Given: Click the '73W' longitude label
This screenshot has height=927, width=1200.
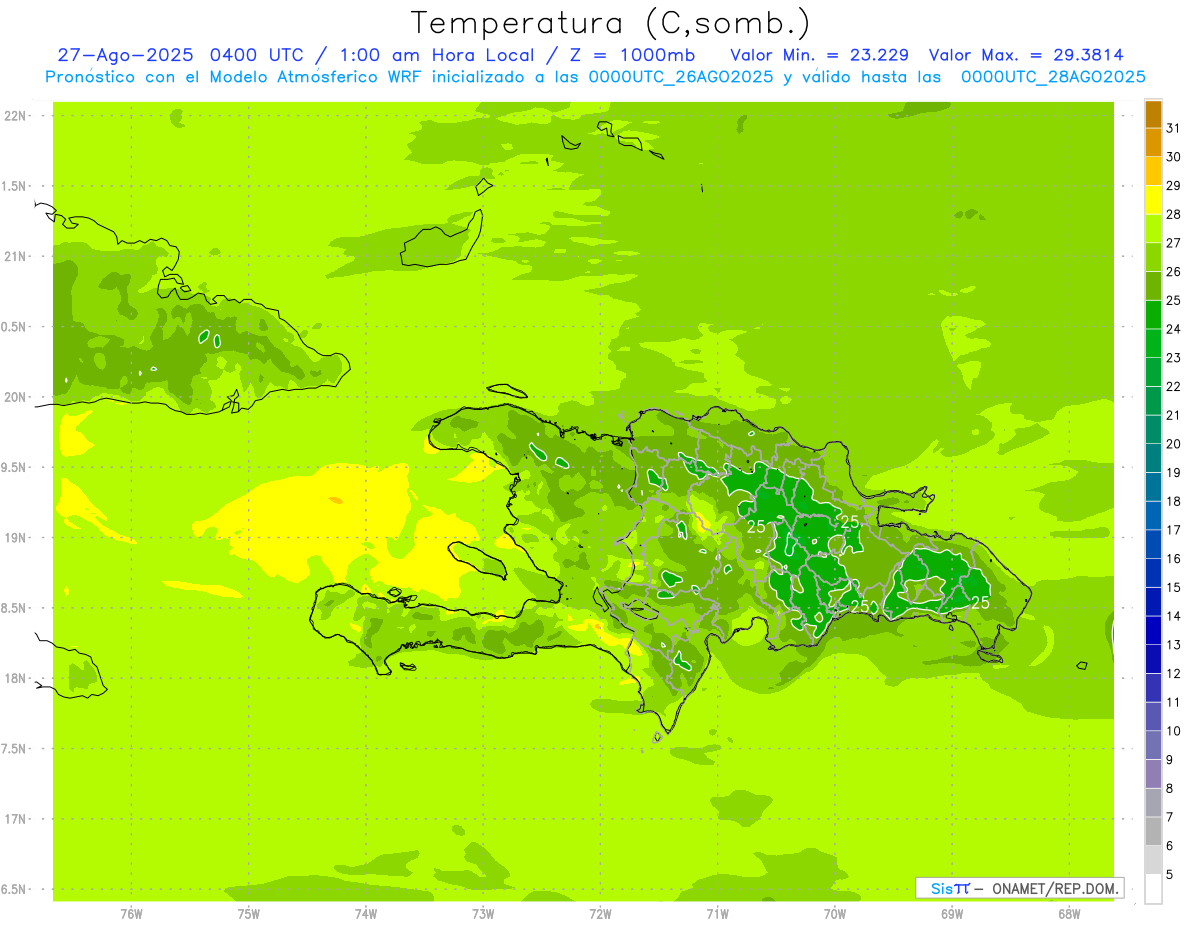Looking at the screenshot, I should [x=483, y=914].
